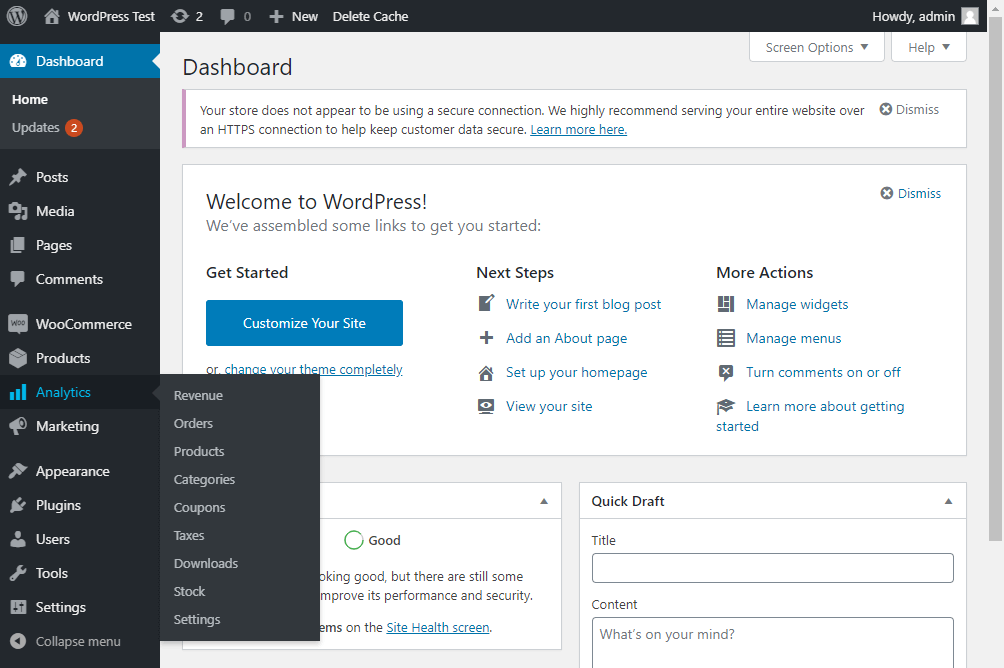
Task: Open the Plugins sidebar menu
Action: pos(58,505)
